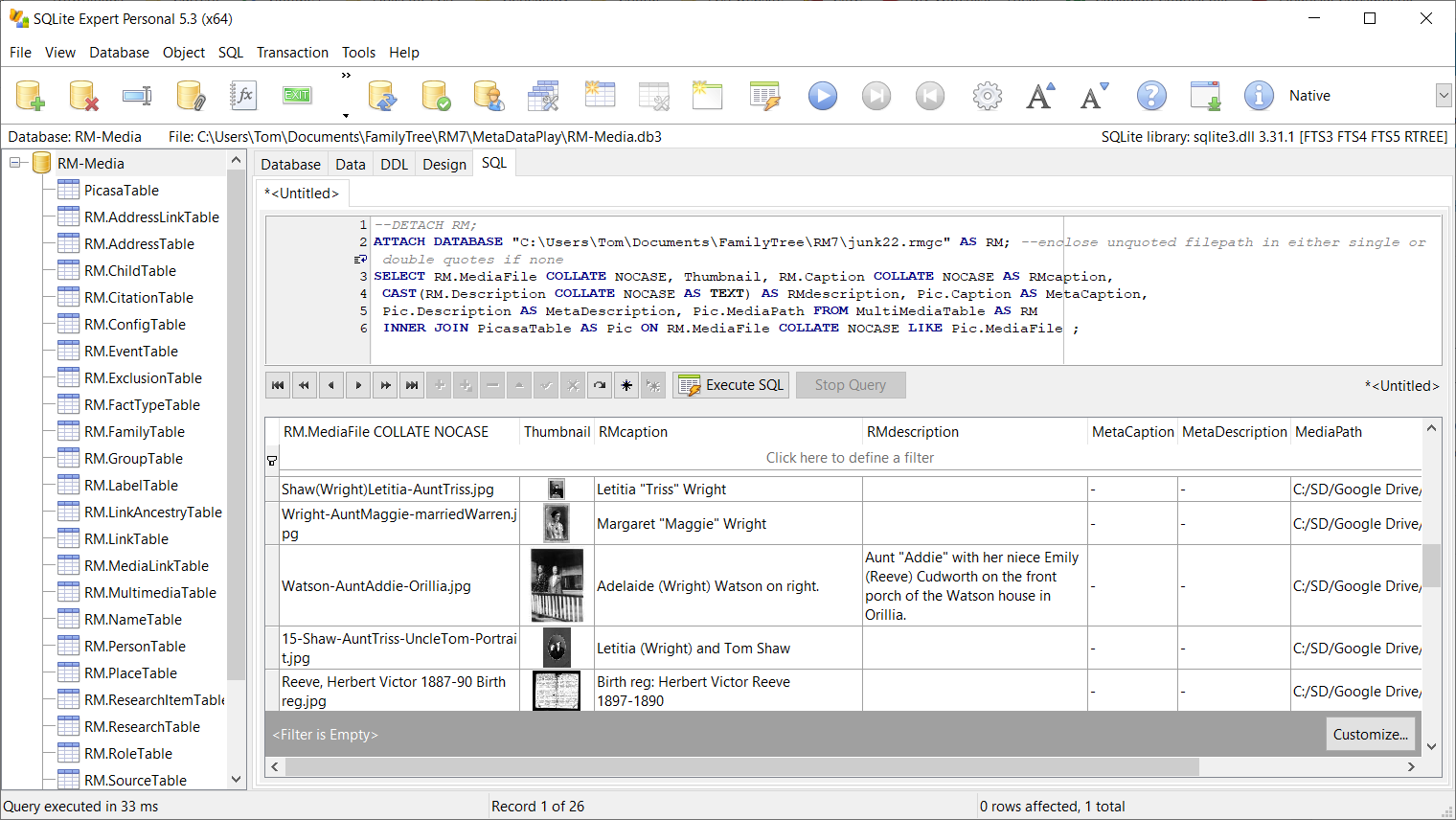This screenshot has width=1456, height=820.
Task: Open the settings gear icon
Action: [987, 96]
